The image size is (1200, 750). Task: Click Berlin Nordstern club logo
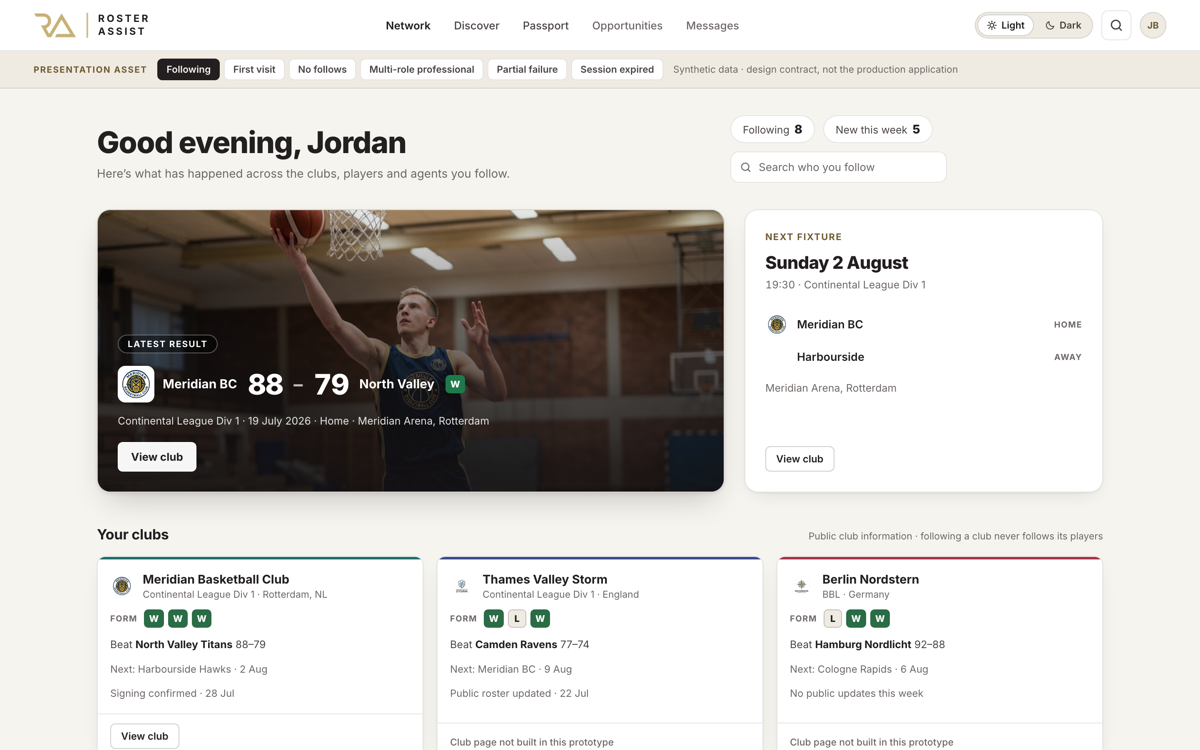[801, 586]
